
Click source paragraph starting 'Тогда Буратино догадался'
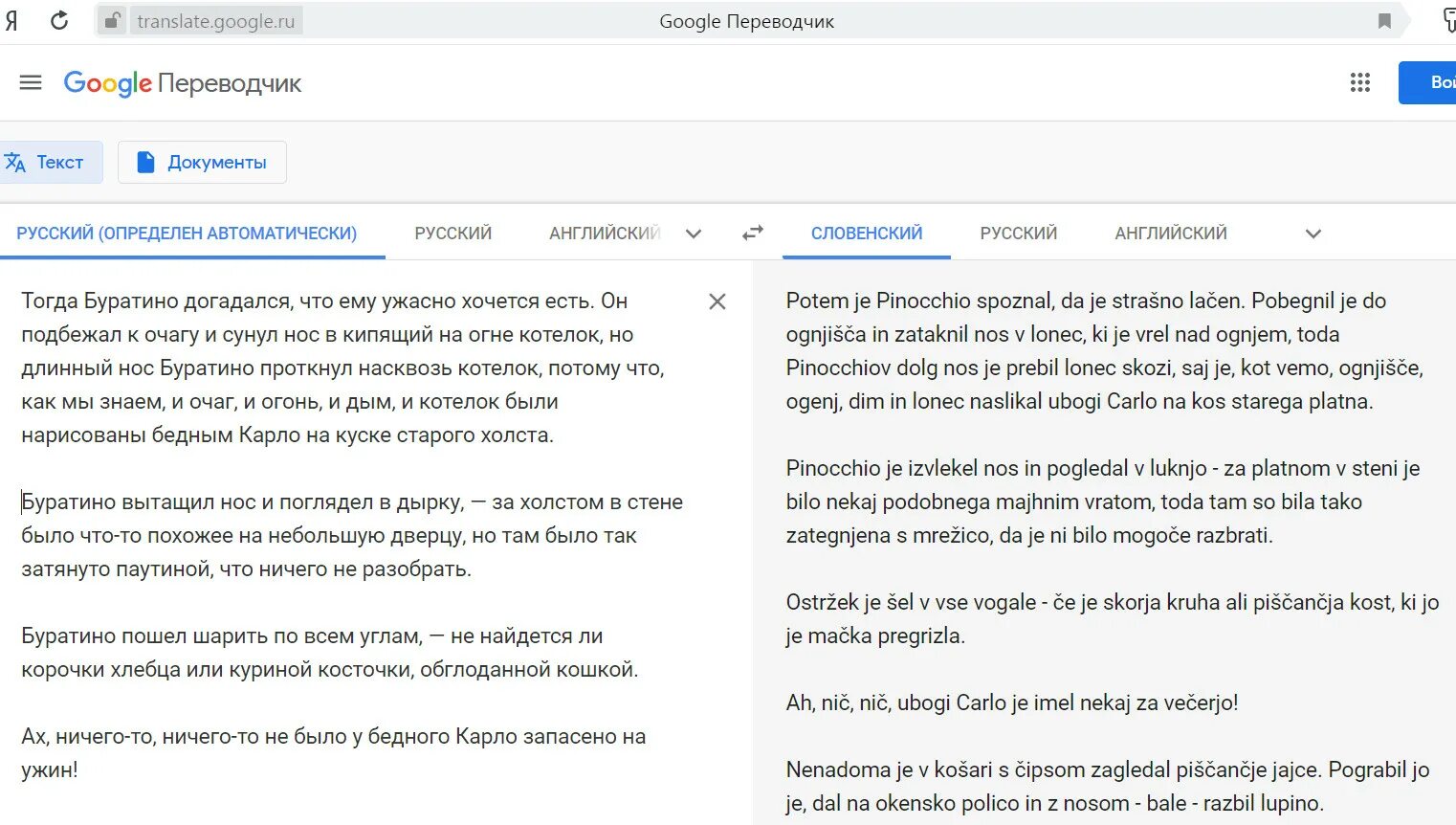pos(342,368)
